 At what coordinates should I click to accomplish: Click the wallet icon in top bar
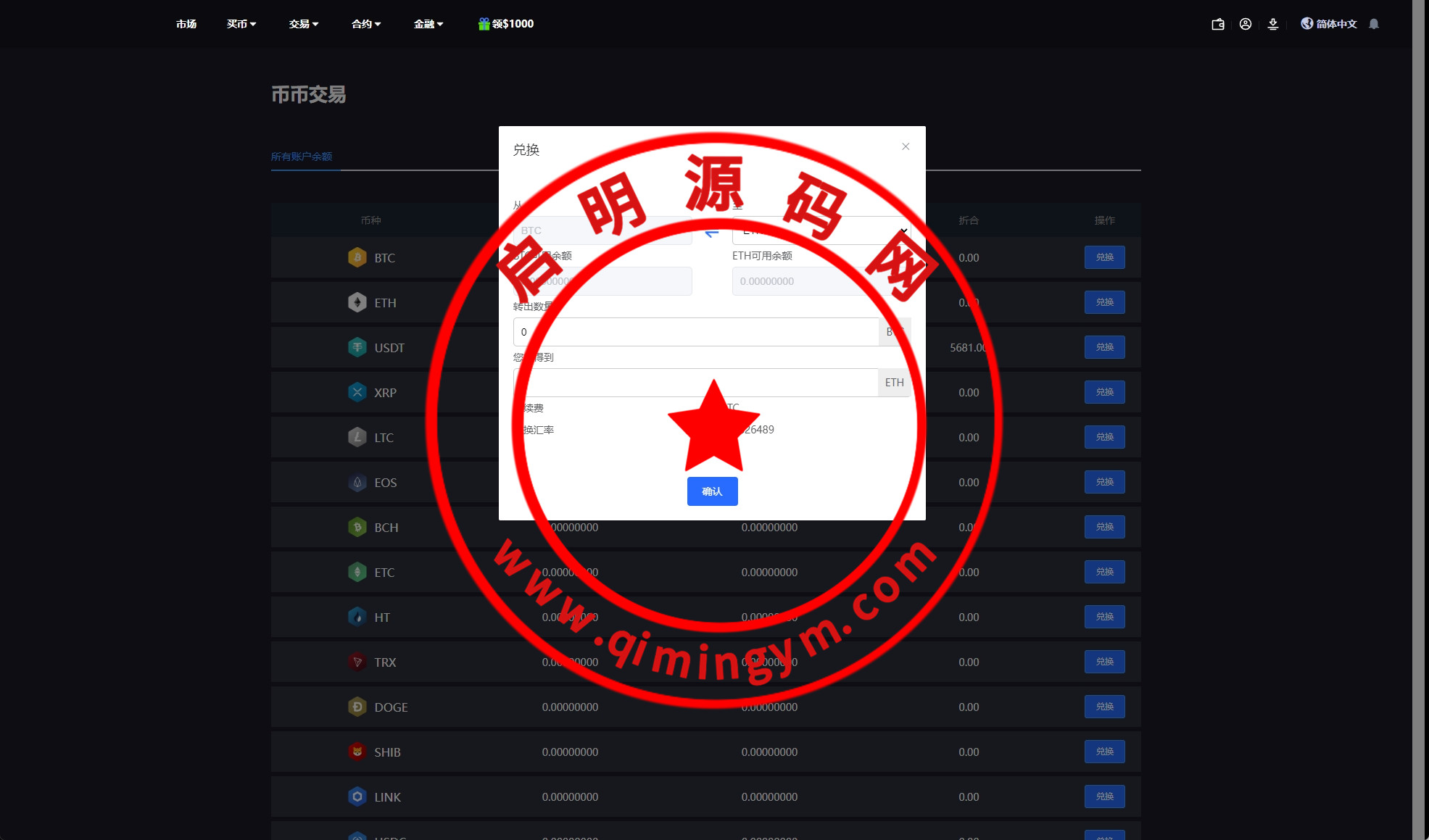pyautogui.click(x=1218, y=24)
